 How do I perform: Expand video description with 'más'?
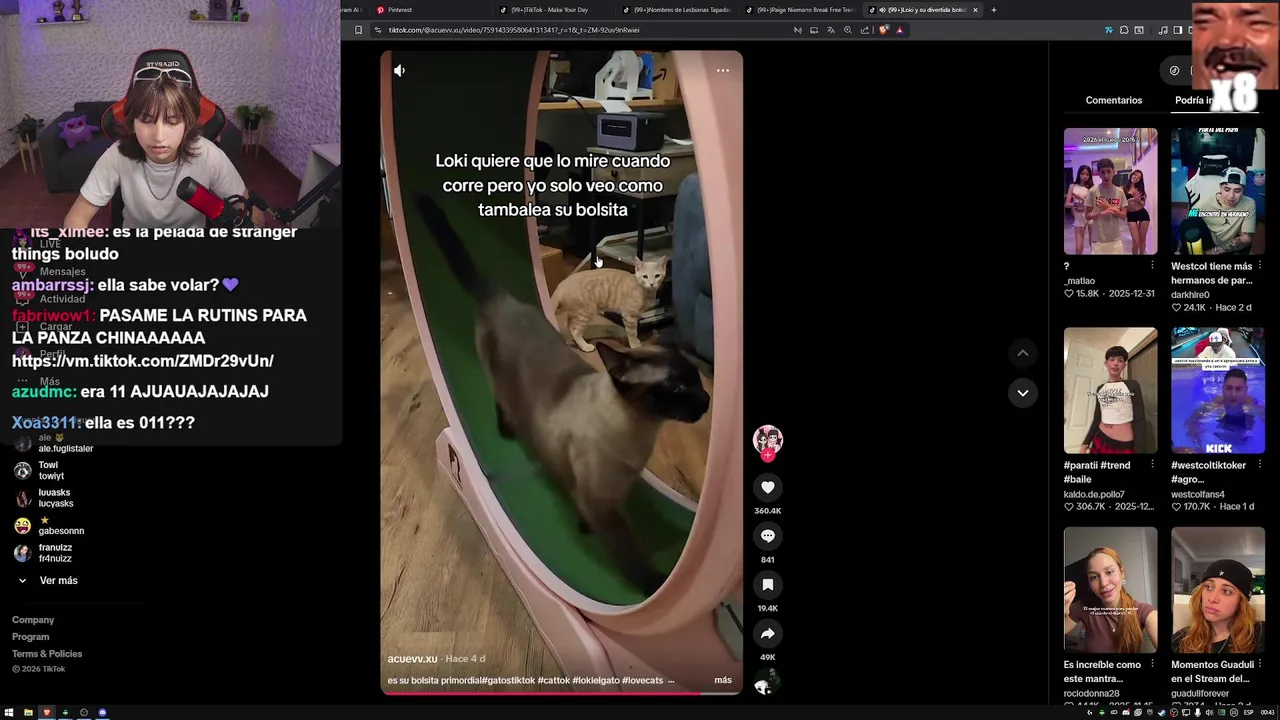coord(723,680)
